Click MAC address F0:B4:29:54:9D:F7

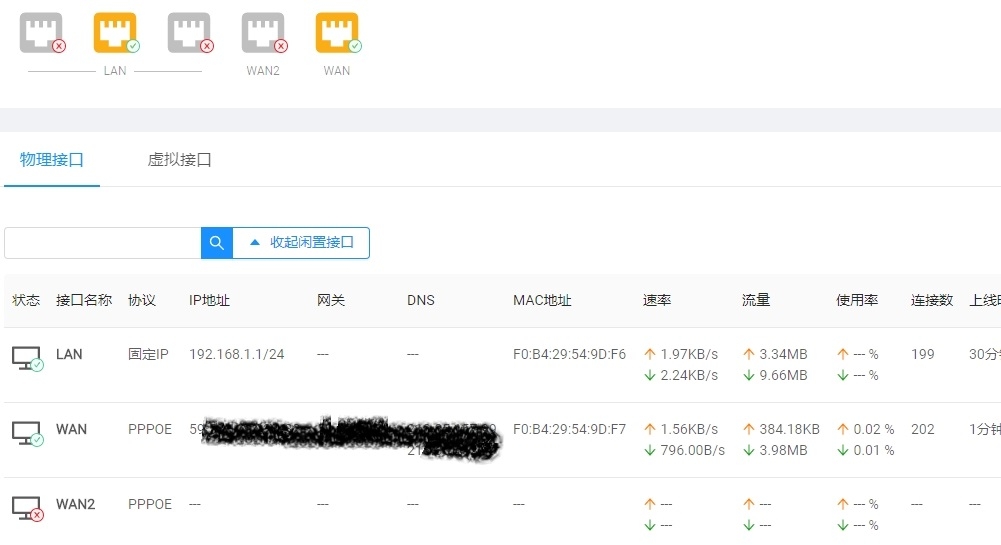(x=569, y=429)
